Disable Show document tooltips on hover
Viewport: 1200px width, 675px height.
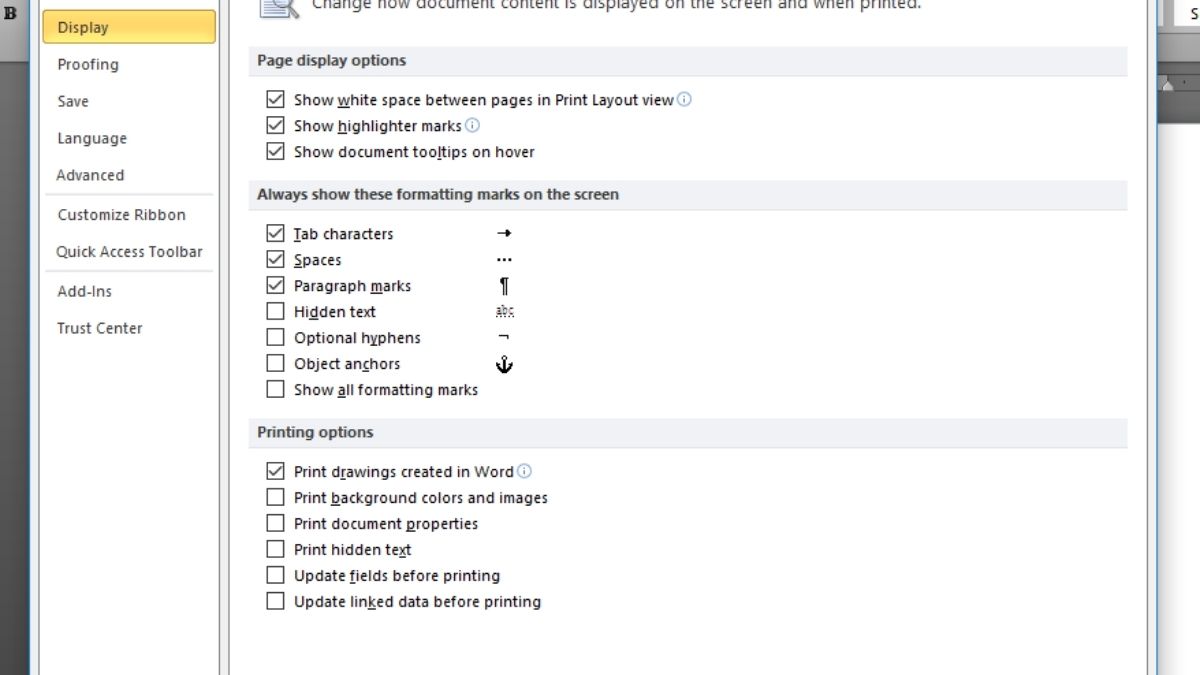pyautogui.click(x=275, y=151)
